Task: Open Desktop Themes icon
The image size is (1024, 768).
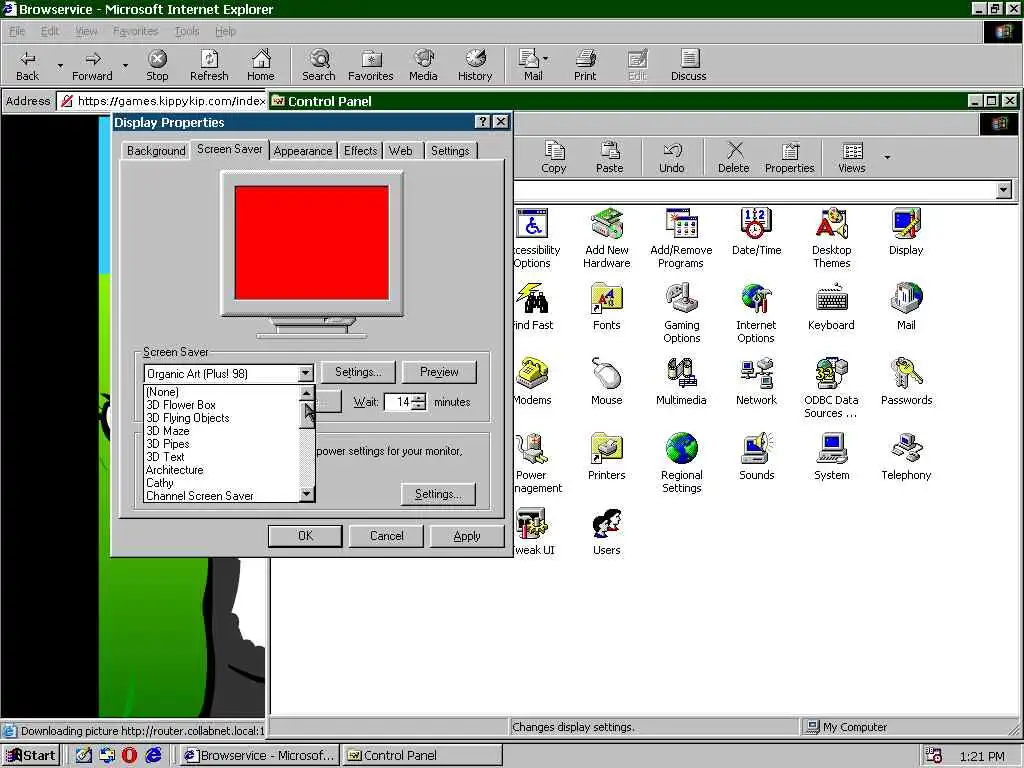Action: pyautogui.click(x=831, y=238)
